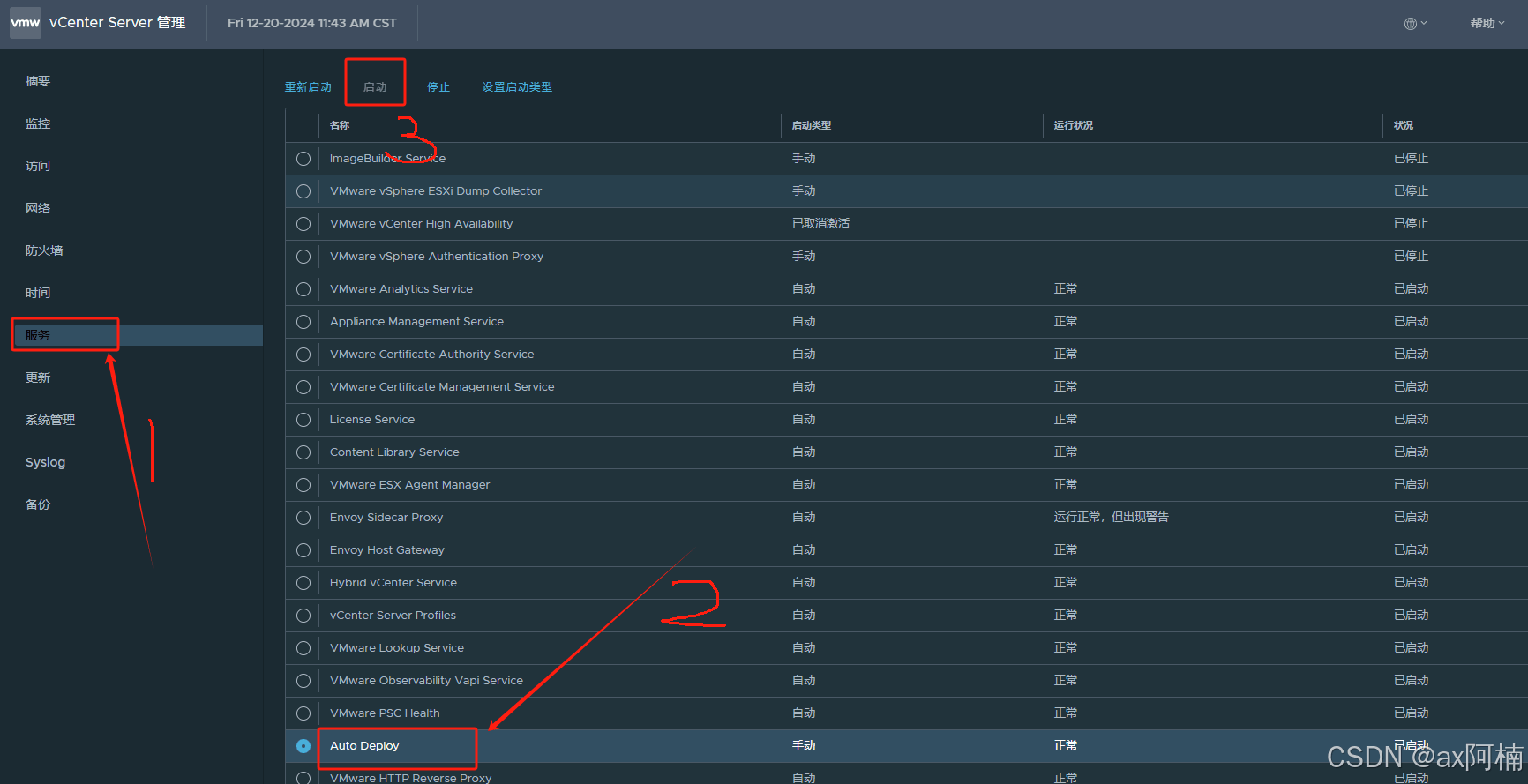The image size is (1528, 784).
Task: Pick the License Service radio button
Action: tap(303, 420)
